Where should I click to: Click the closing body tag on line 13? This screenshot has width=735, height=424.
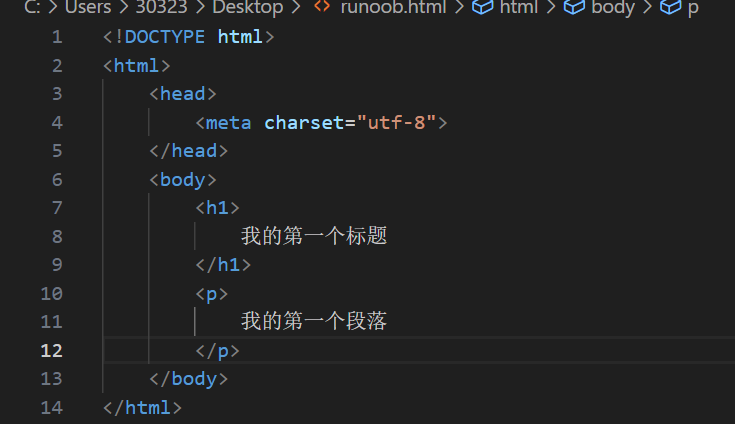189,379
